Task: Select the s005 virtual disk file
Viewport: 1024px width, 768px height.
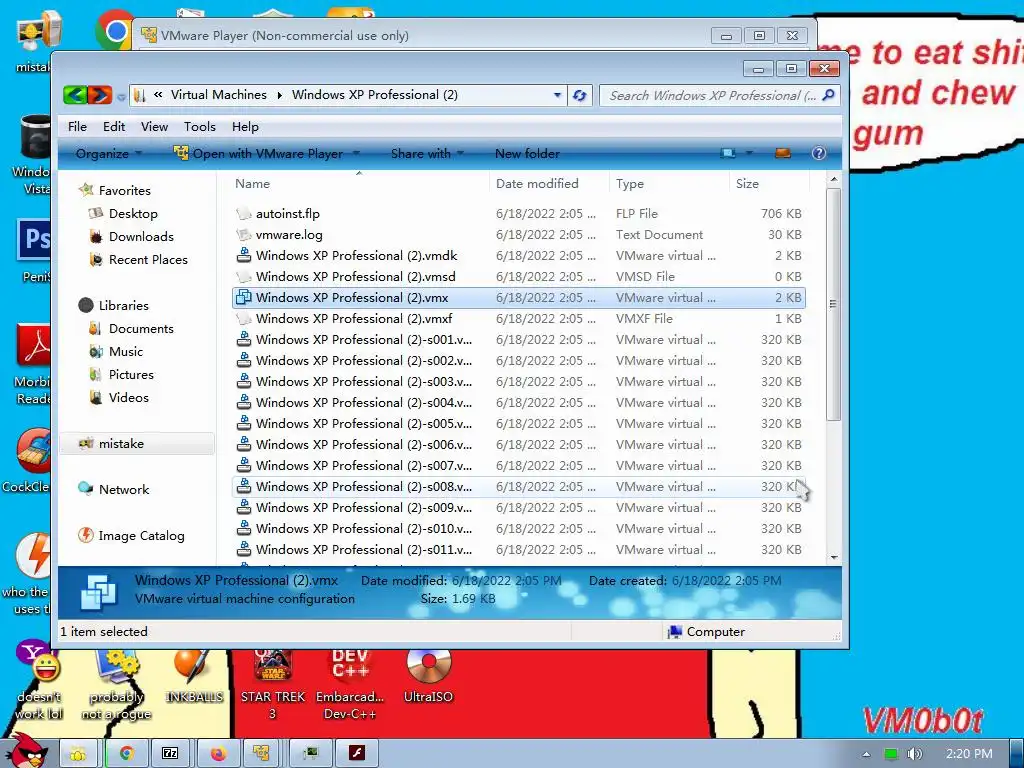Action: click(x=519, y=423)
